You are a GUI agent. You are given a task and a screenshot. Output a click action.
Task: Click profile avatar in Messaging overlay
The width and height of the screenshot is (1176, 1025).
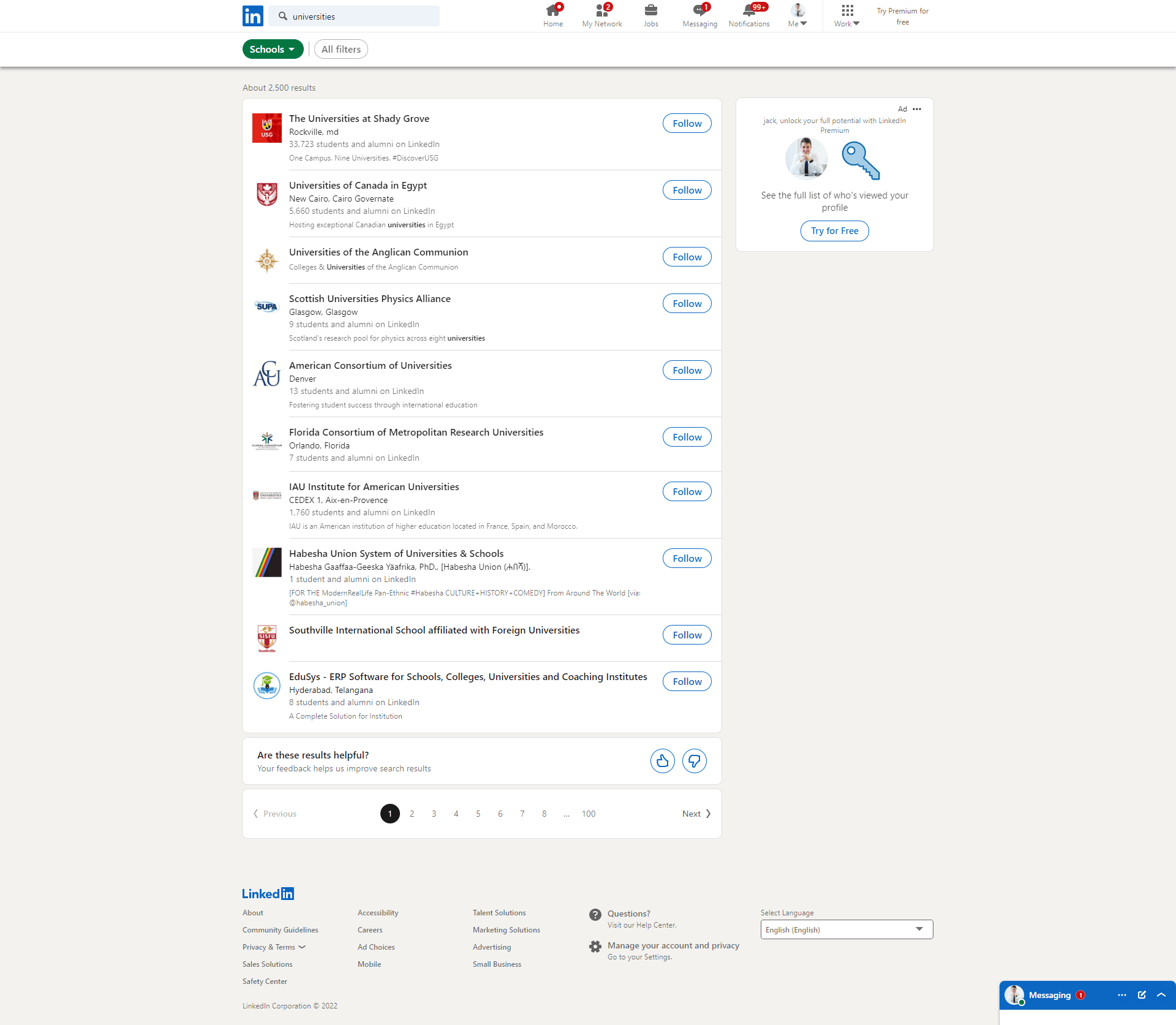(1014, 995)
